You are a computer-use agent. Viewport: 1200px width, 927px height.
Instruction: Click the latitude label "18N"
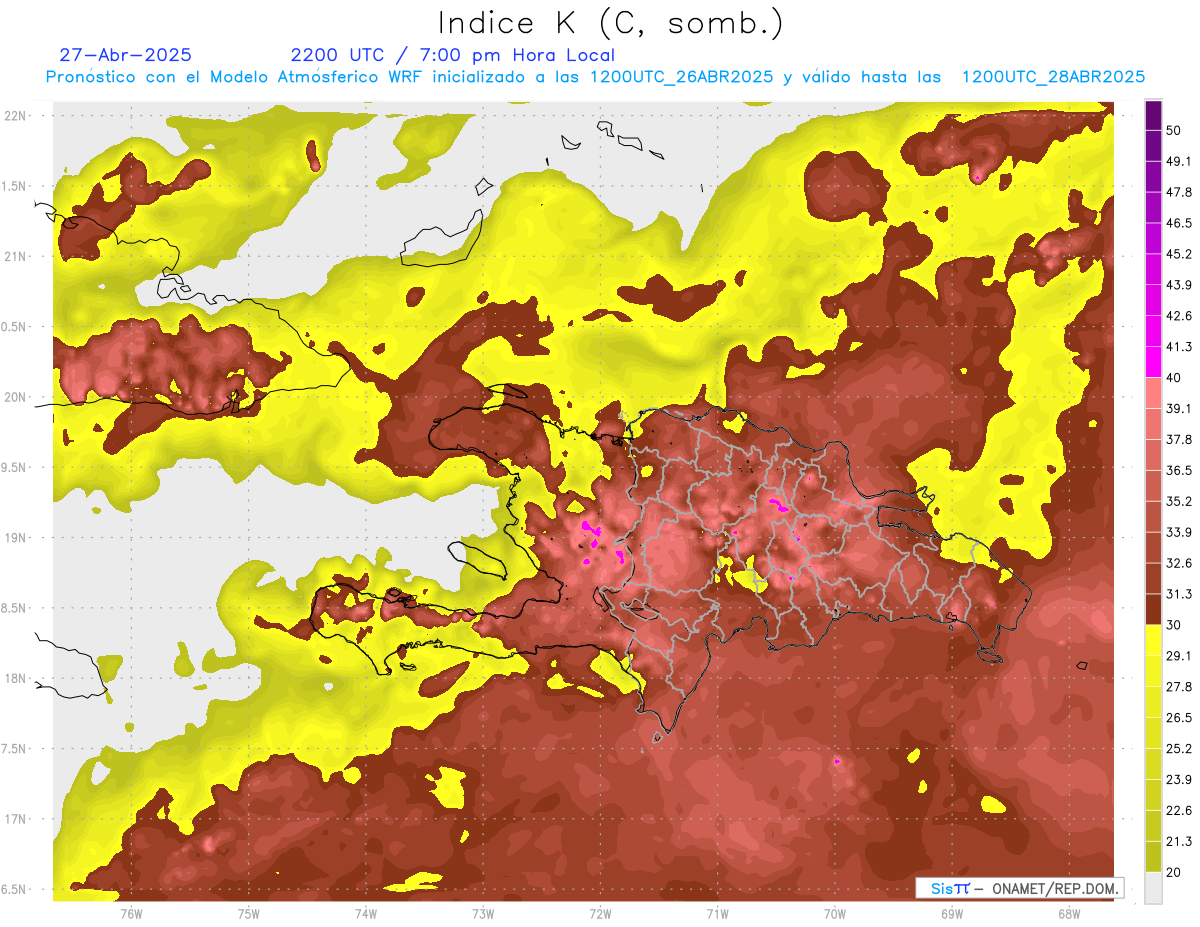click(x=16, y=679)
